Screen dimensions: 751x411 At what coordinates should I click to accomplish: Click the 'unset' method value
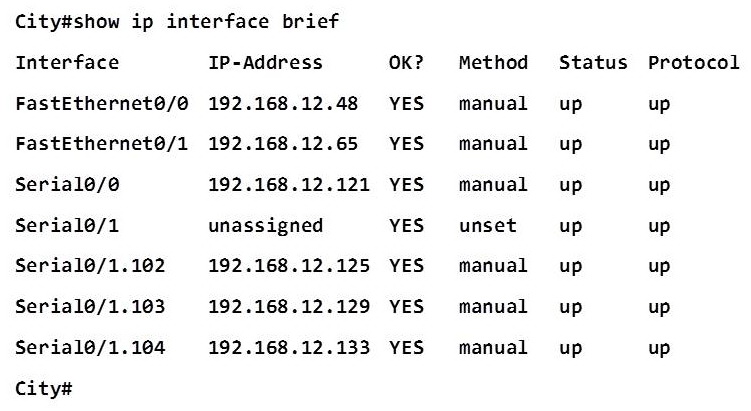tap(488, 225)
